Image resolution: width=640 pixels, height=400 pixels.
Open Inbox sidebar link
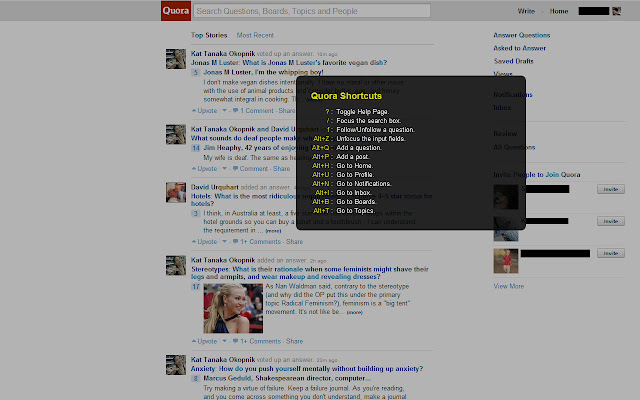click(x=502, y=108)
